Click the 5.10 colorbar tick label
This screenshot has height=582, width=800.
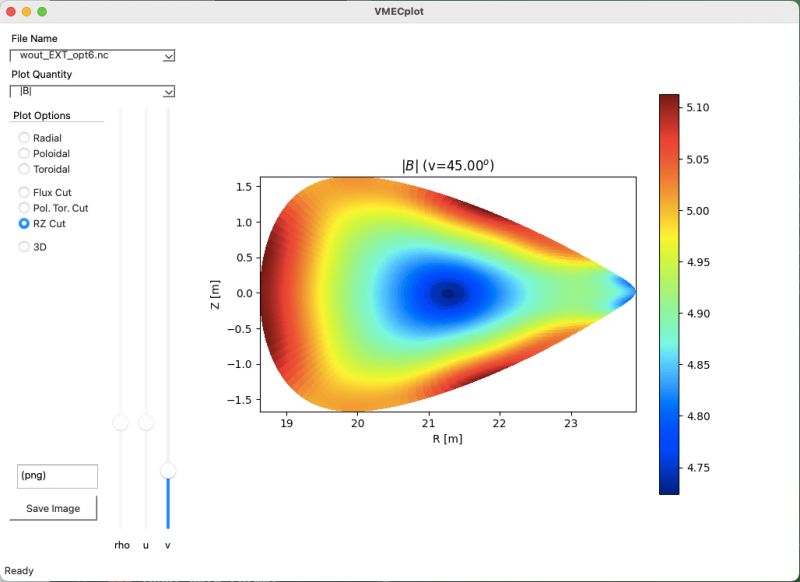tap(697, 108)
